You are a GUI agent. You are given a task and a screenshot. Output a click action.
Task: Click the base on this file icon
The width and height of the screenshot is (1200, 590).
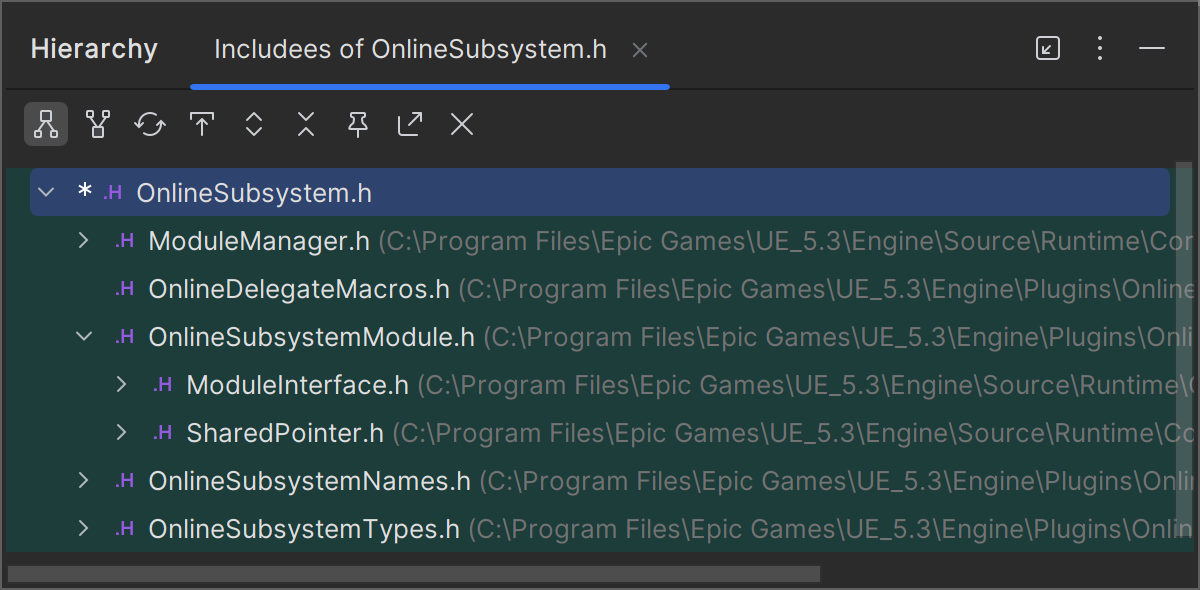201,124
